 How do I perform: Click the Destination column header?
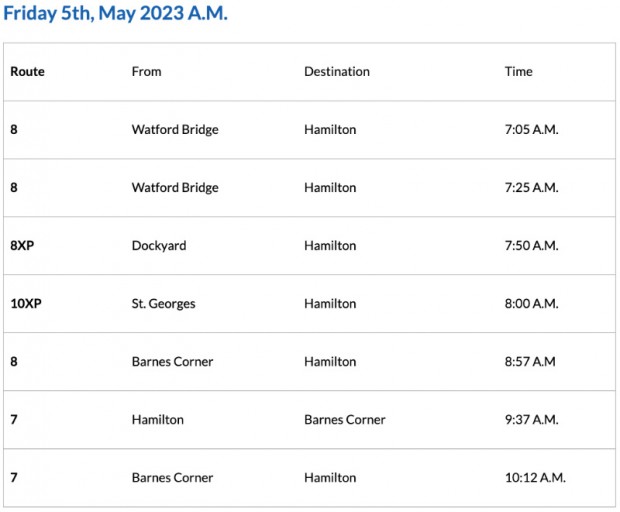coord(337,72)
